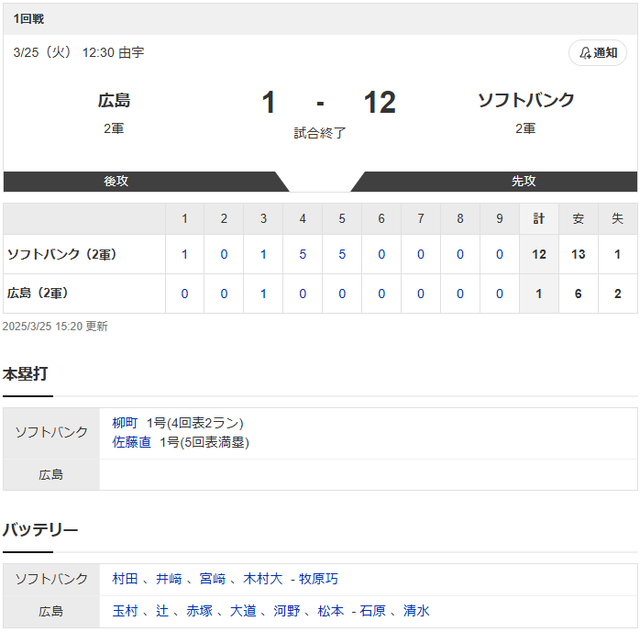Select Hiroshima 8th inning score 0
This screenshot has height=632, width=640.
click(x=460, y=294)
